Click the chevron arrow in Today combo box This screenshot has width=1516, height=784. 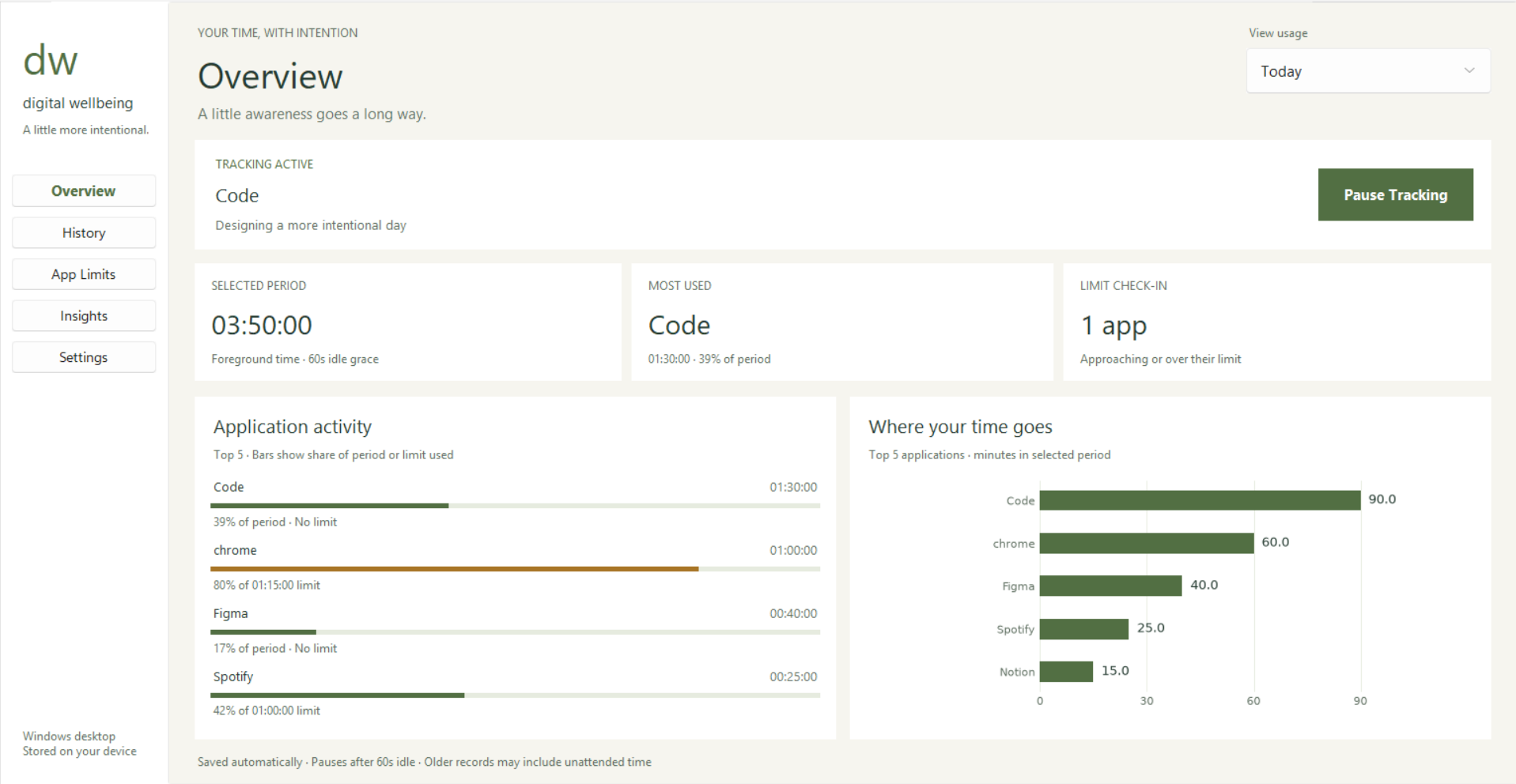tap(1469, 70)
